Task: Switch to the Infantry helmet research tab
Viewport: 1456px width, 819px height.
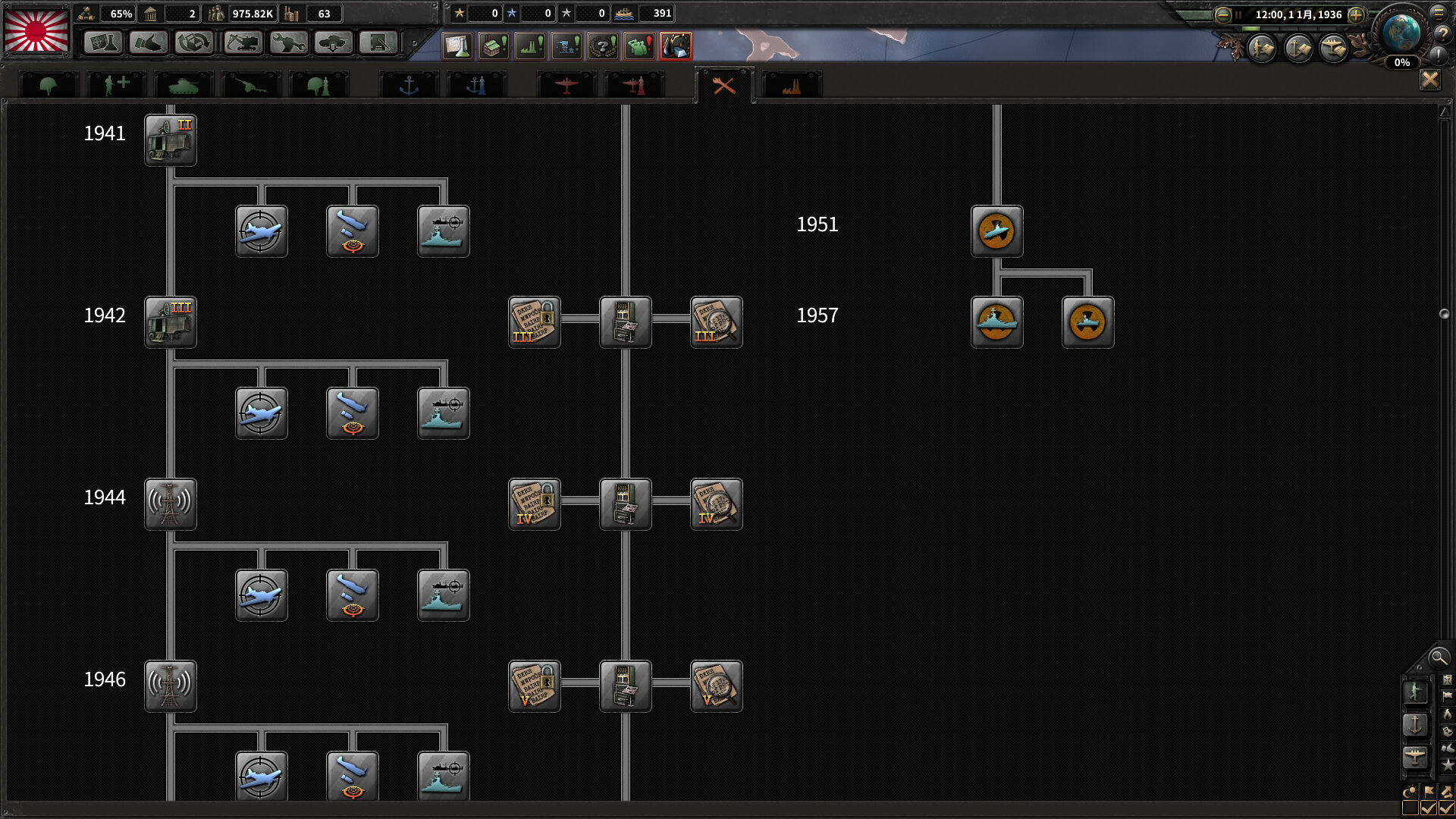Action: (49, 86)
